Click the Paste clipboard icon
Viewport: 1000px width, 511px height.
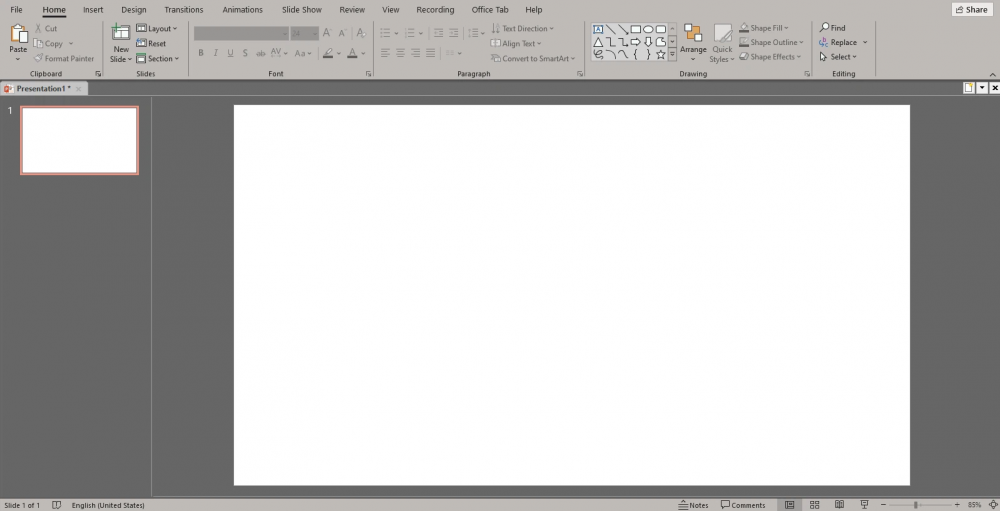(18, 34)
